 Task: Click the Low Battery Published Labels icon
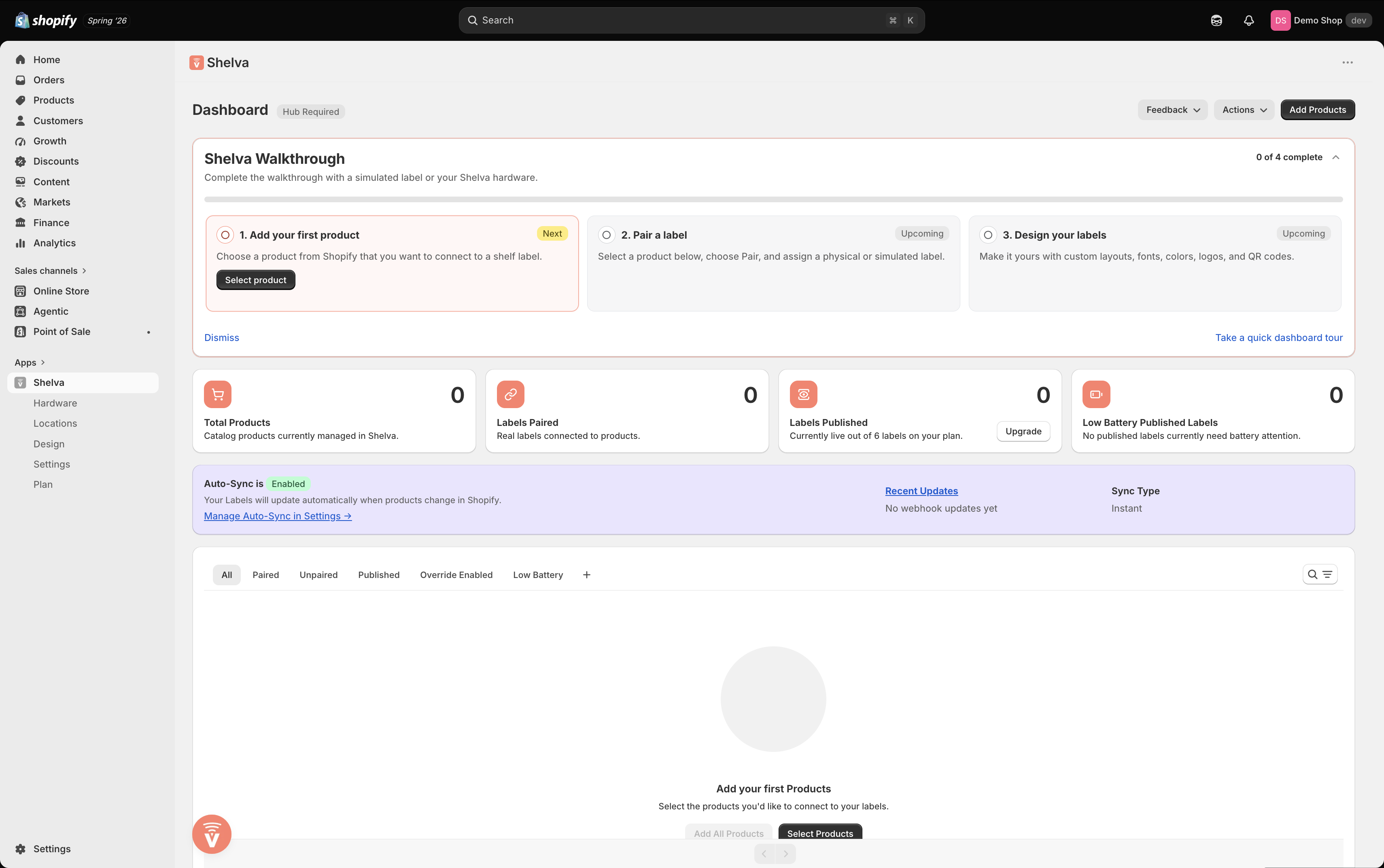1096,394
